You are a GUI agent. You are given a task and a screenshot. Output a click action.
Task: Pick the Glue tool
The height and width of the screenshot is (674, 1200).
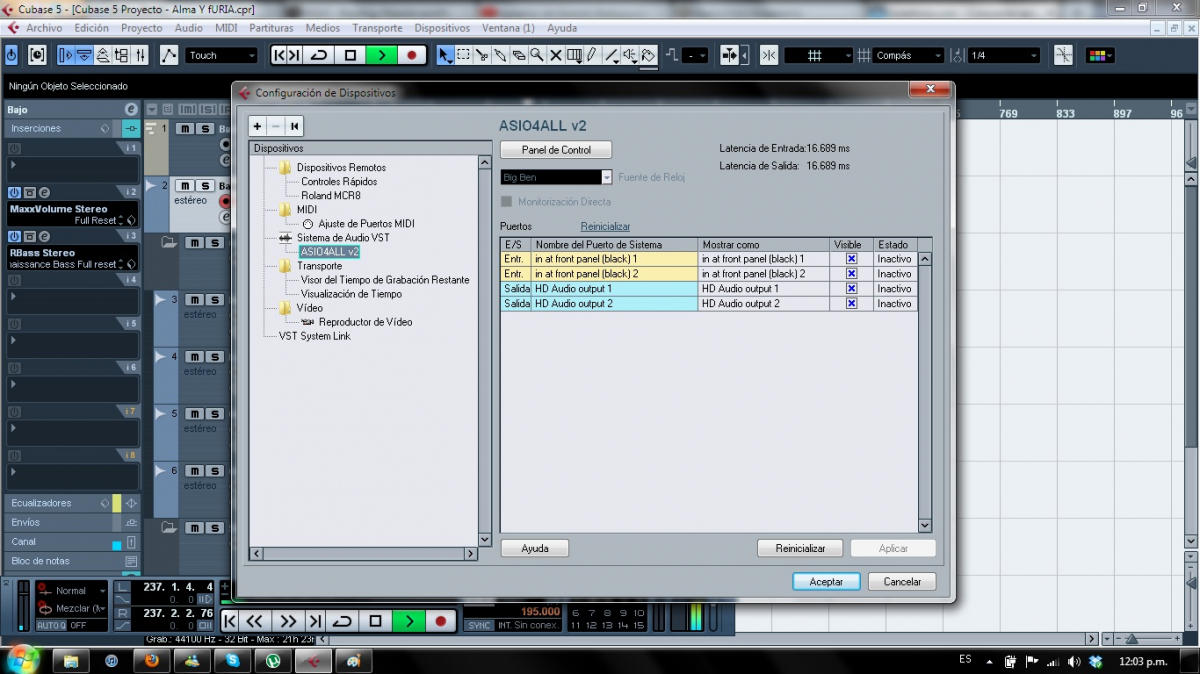point(500,55)
